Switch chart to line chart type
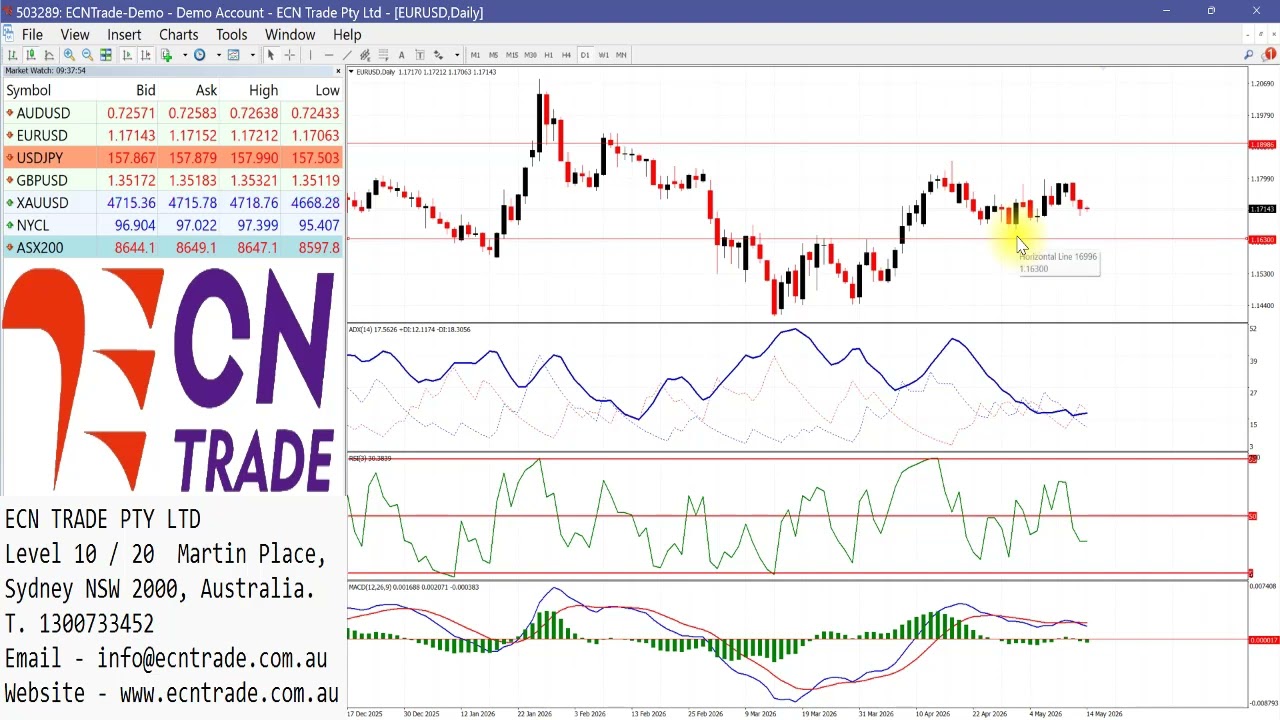Screen dimensions: 1280x720 (49, 55)
